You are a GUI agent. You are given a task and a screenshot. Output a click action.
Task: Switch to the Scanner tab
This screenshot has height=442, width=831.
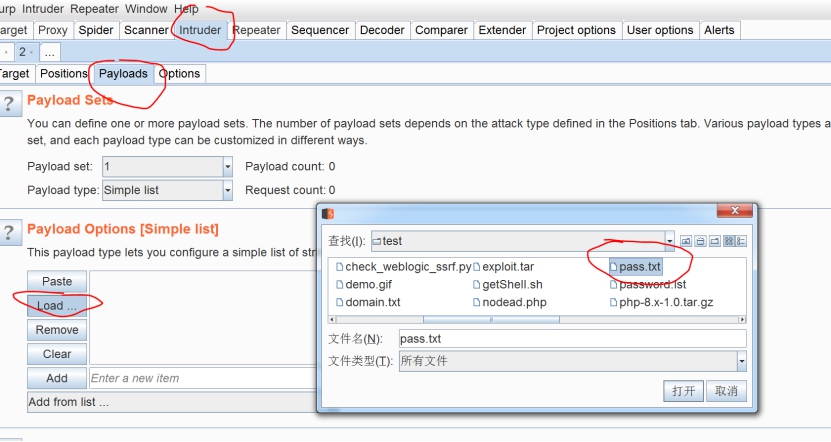146,30
